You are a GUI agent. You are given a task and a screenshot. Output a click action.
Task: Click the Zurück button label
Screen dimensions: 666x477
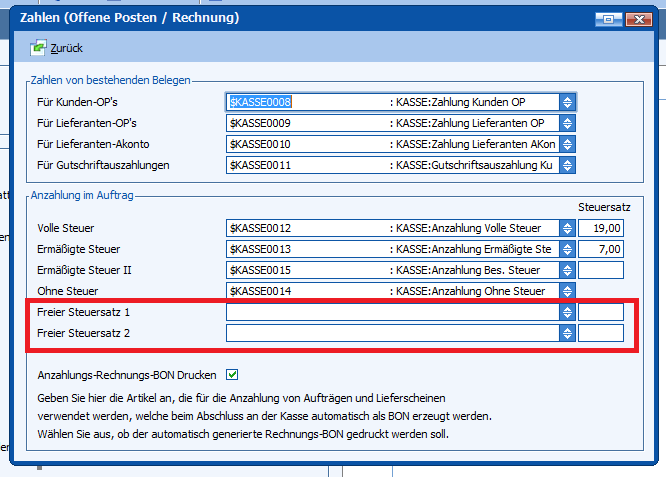(66, 48)
